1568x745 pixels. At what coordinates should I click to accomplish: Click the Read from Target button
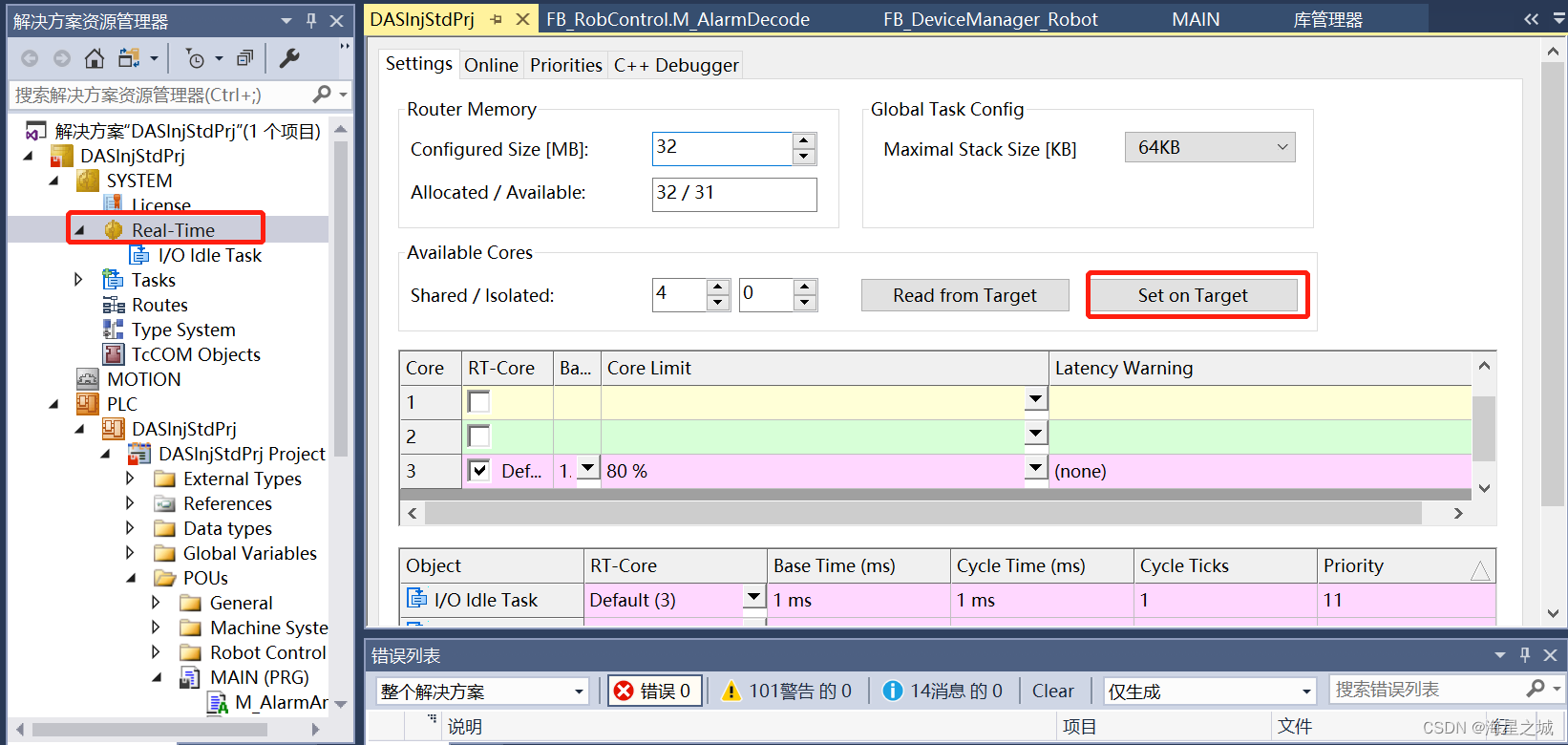point(964,295)
